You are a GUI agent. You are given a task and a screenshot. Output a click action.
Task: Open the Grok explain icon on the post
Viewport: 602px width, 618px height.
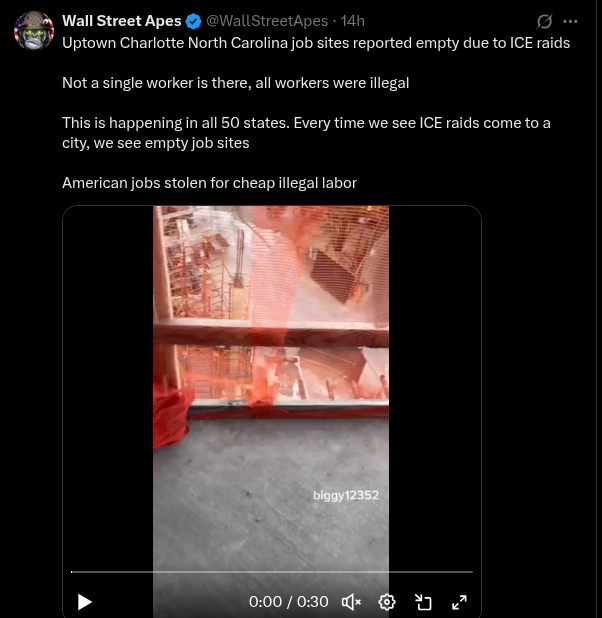pyautogui.click(x=544, y=21)
